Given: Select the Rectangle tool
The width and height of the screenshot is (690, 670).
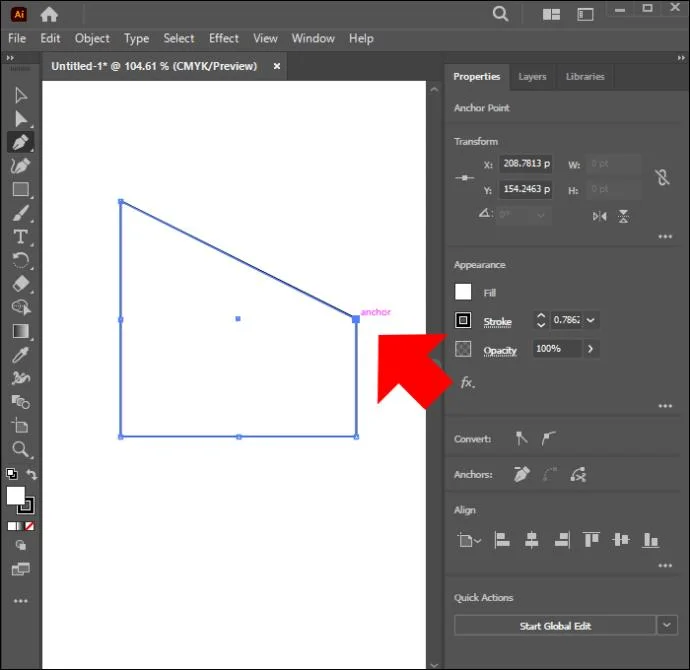Looking at the screenshot, I should point(21,189).
